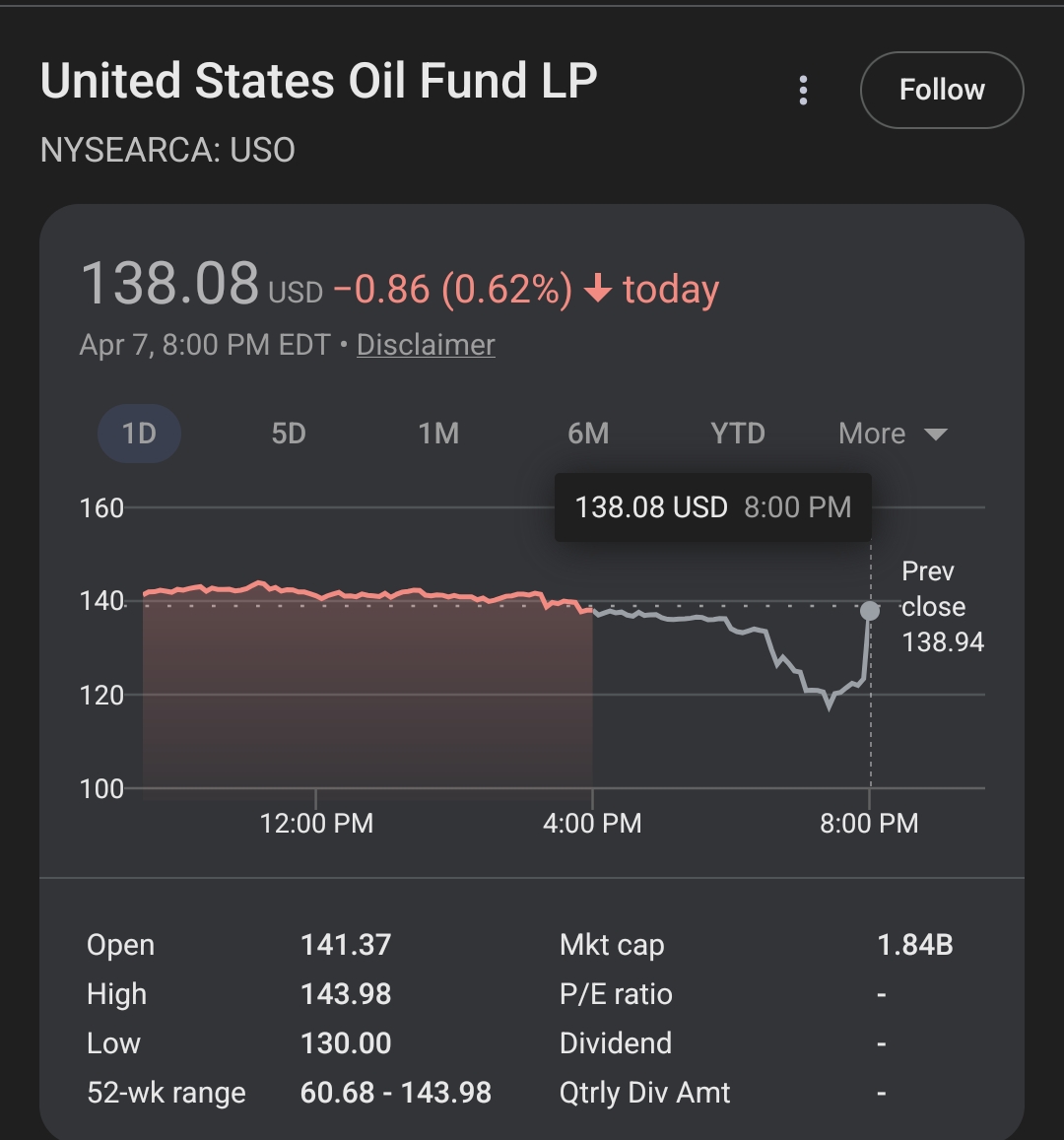Click the Prev close 138.94 label
Image resolution: width=1064 pixels, height=1140 pixels.
tap(943, 607)
